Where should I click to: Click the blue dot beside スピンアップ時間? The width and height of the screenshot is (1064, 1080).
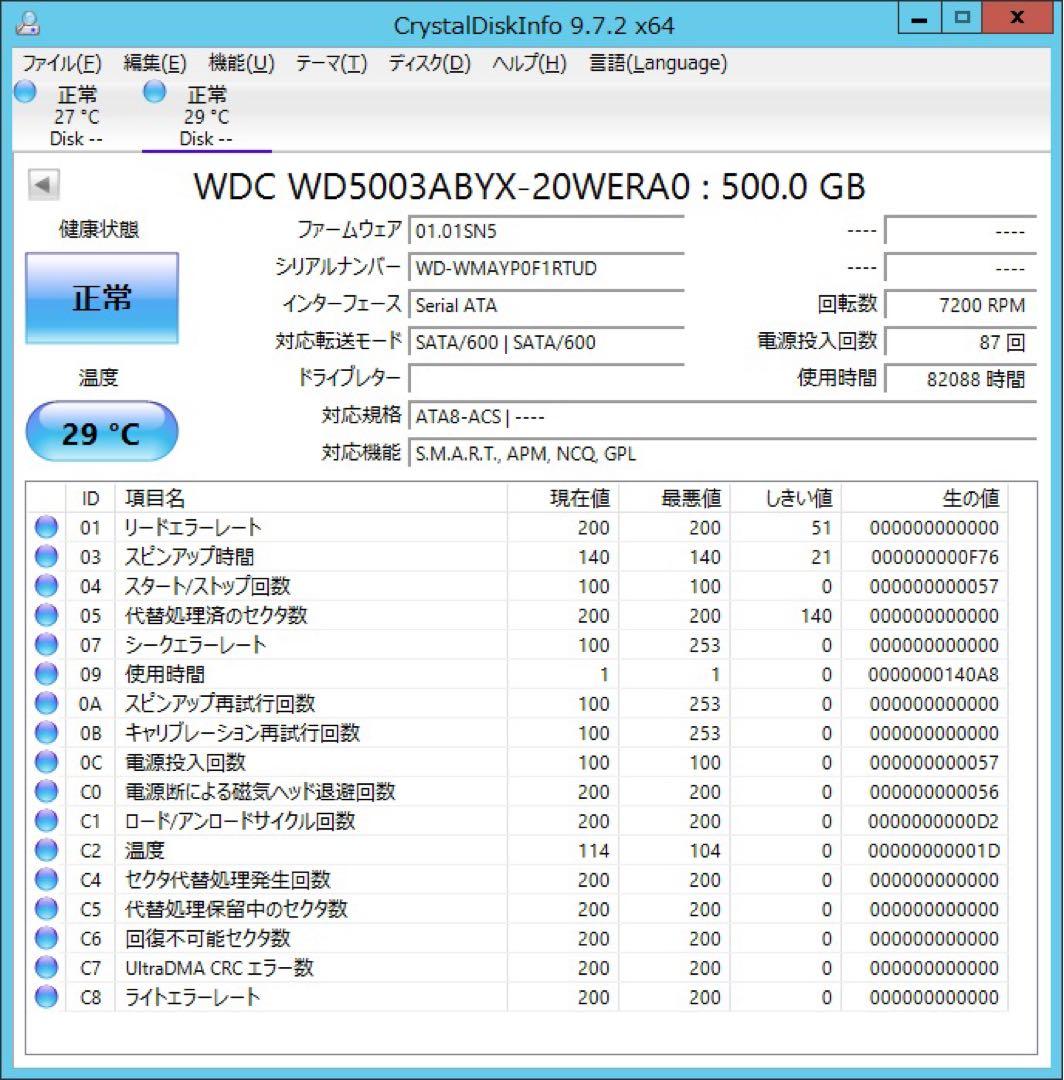click(46, 557)
